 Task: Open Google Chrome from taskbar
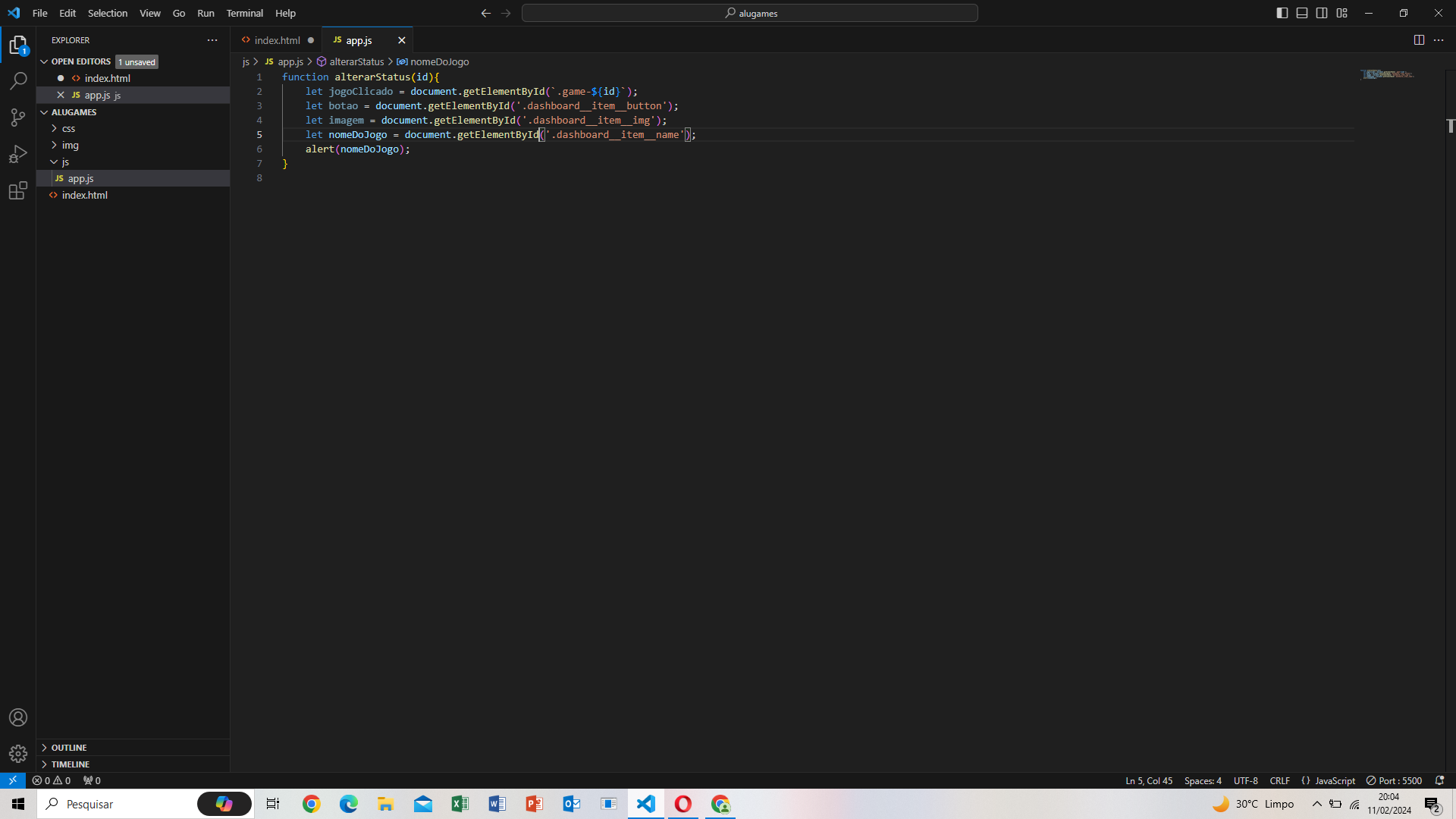point(311,804)
